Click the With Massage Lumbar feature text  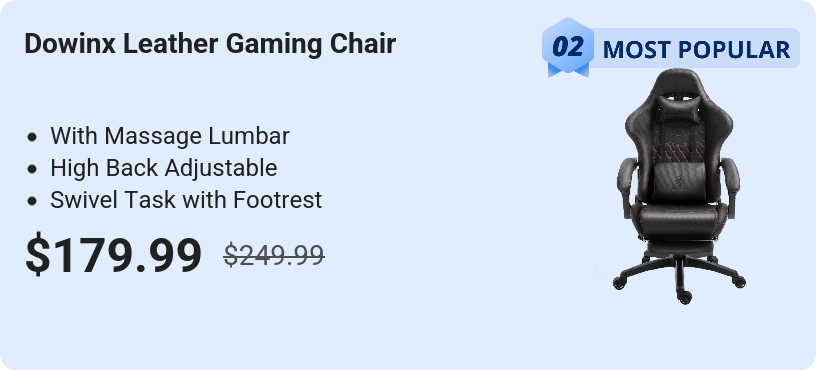[170, 136]
